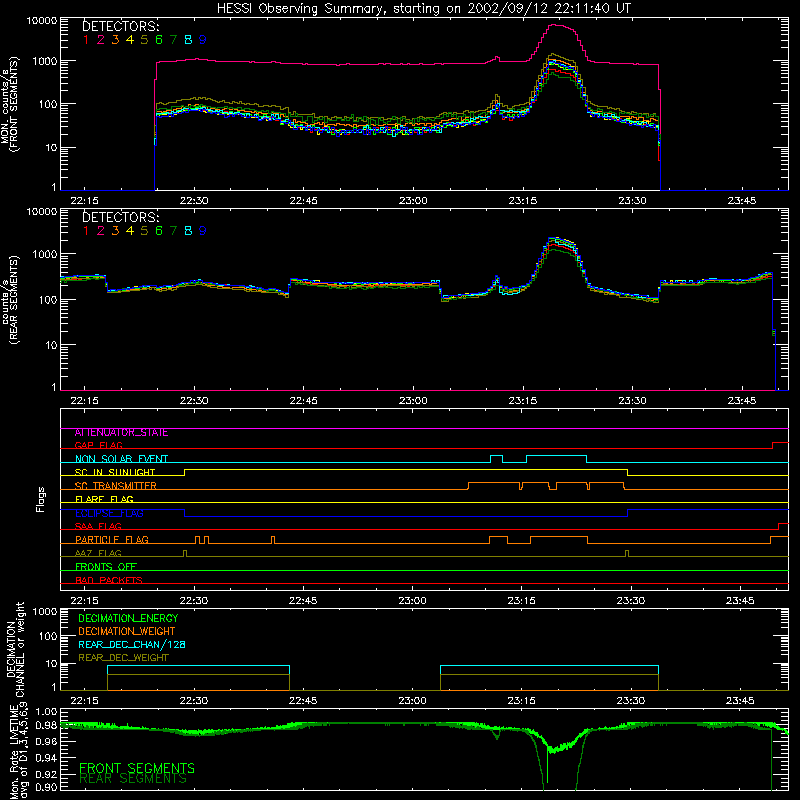Click the DECIMATION CHANNEL or weight axis title
800x800 pixels.
point(15,649)
